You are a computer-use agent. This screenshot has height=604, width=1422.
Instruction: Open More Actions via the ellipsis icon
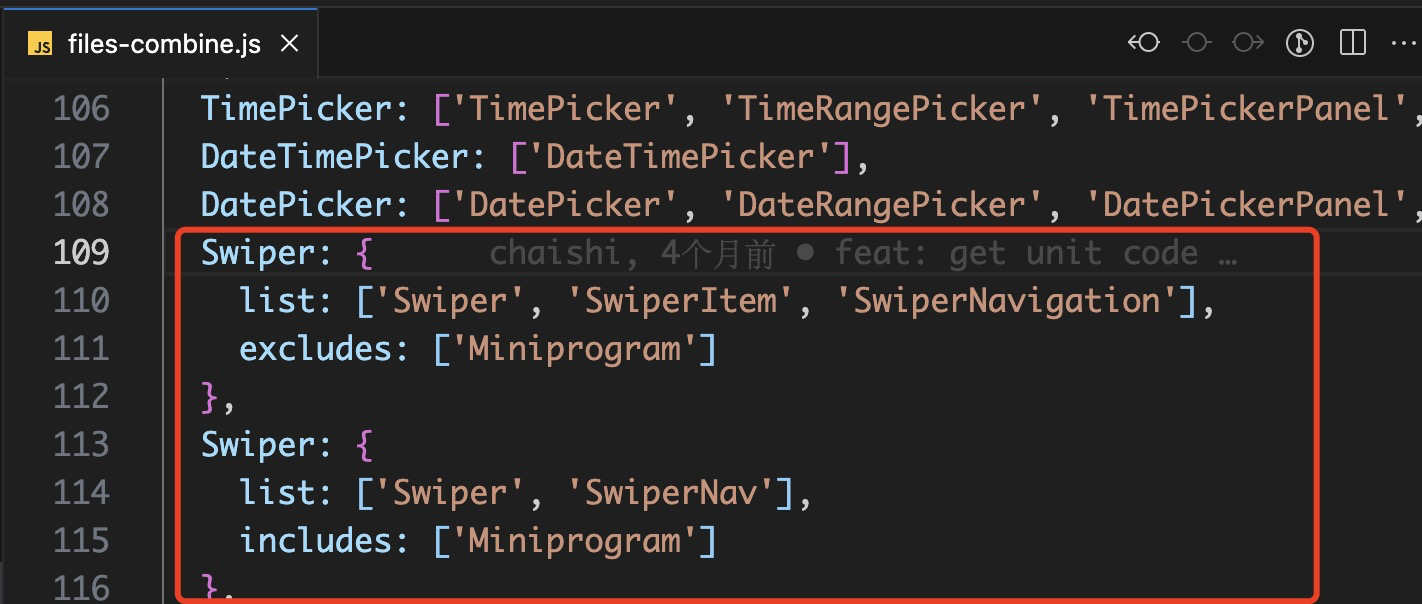point(1404,42)
